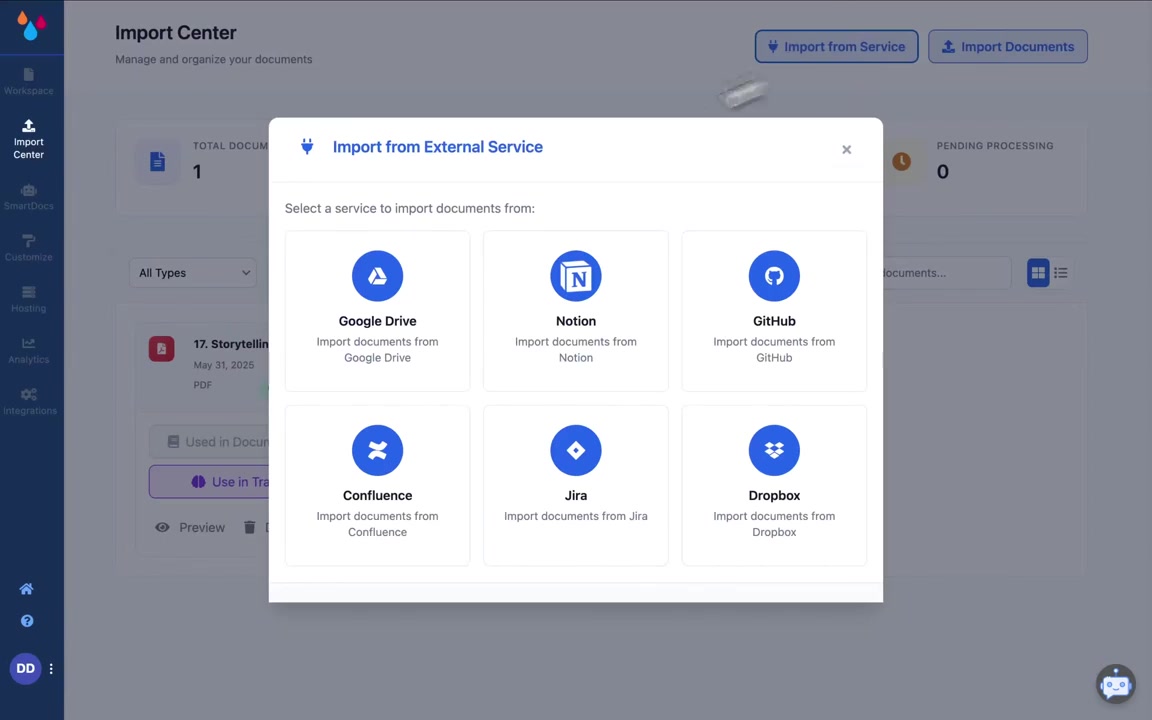Open Import Center in the sidebar
Image resolution: width=1152 pixels, height=720 pixels.
pyautogui.click(x=29, y=140)
